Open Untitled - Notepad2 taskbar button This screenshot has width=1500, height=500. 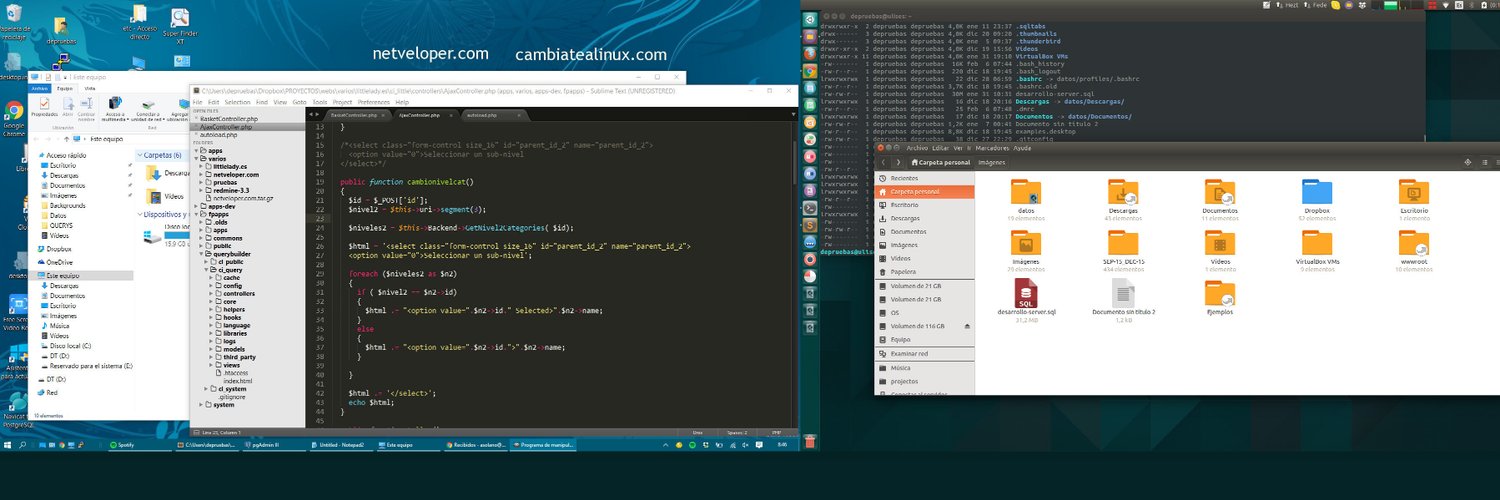click(341, 444)
